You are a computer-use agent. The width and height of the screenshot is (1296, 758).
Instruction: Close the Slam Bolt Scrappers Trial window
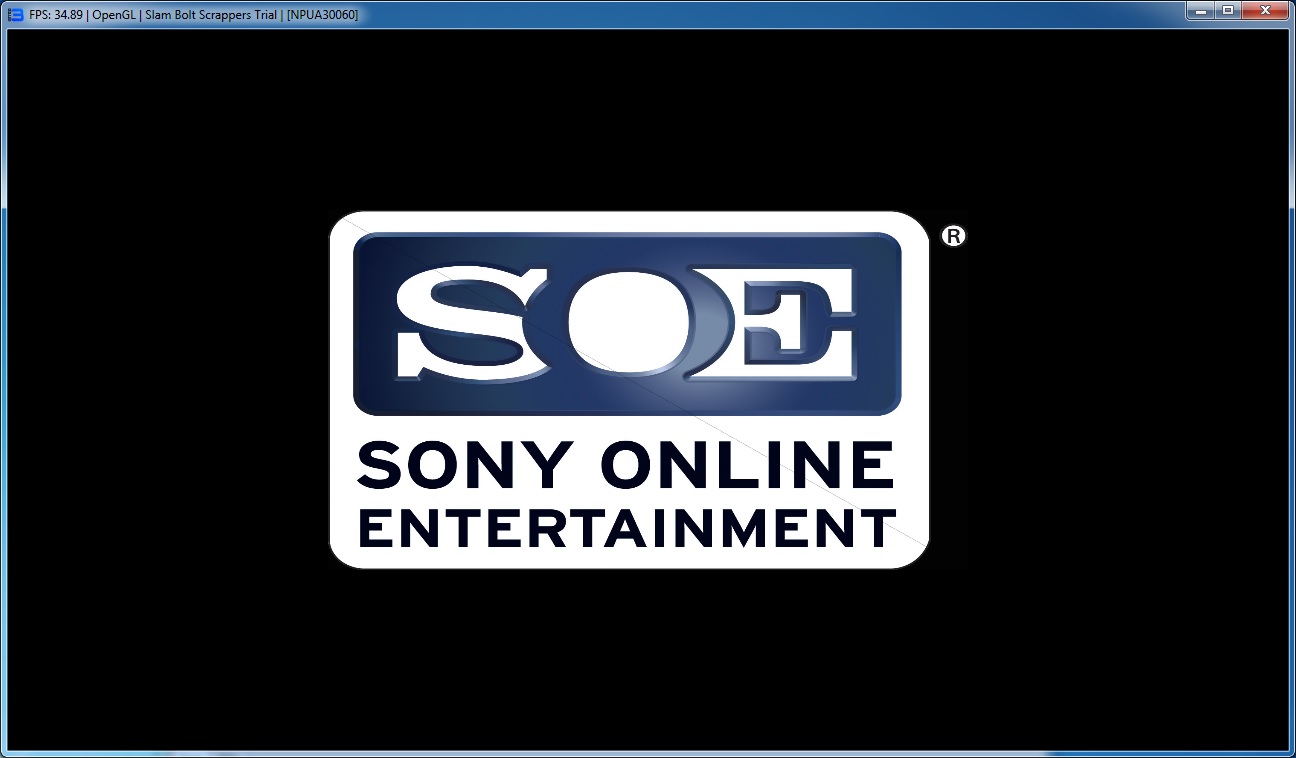click(1265, 10)
